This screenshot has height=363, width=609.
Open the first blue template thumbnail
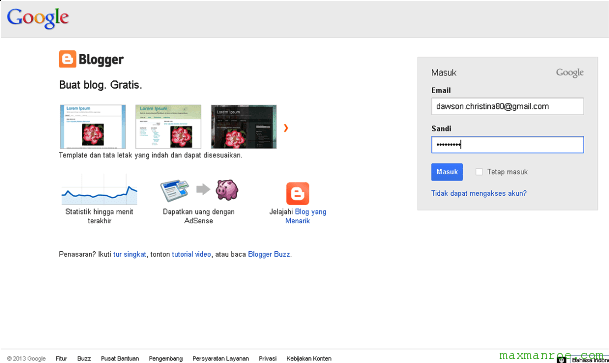click(93, 127)
